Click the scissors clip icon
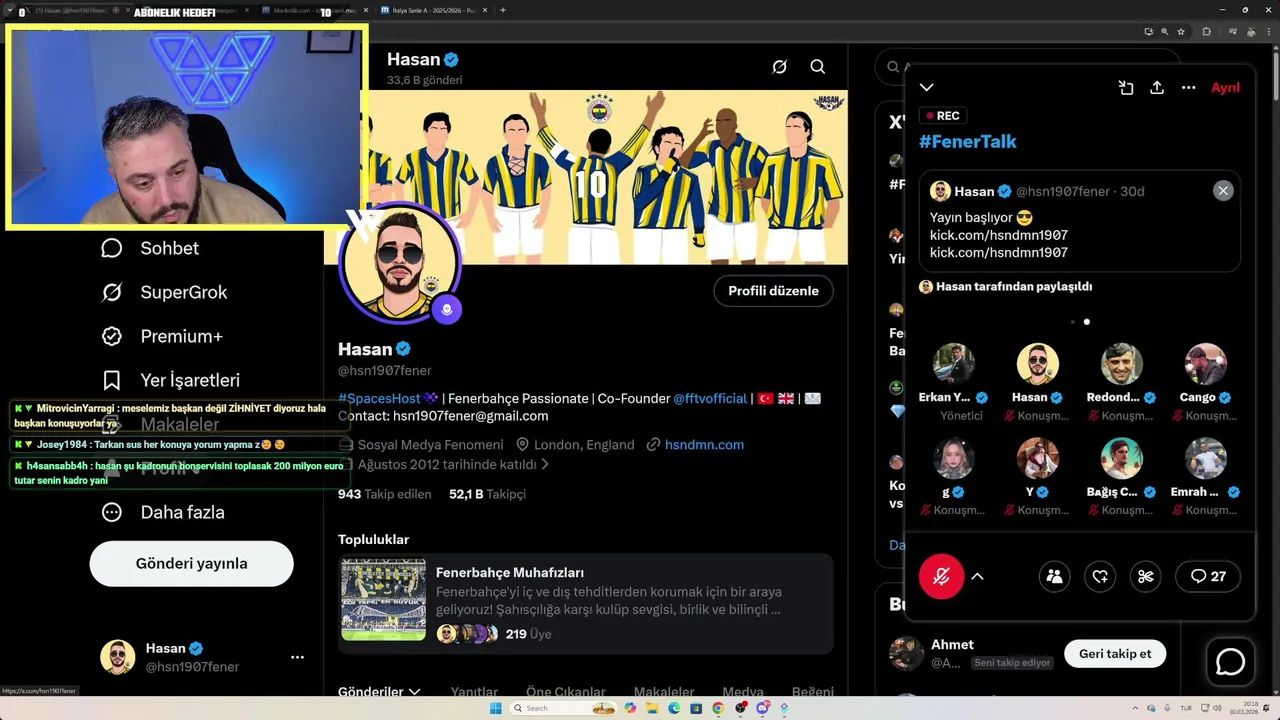Image resolution: width=1280 pixels, height=720 pixels. (x=1146, y=576)
